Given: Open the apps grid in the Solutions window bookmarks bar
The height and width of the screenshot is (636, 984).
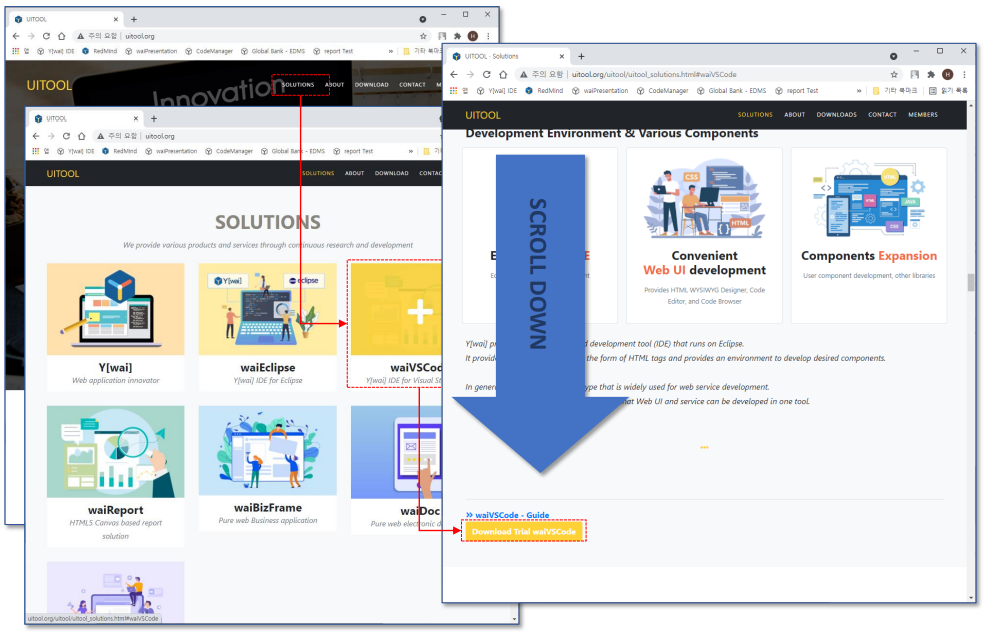Looking at the screenshot, I should click(453, 90).
